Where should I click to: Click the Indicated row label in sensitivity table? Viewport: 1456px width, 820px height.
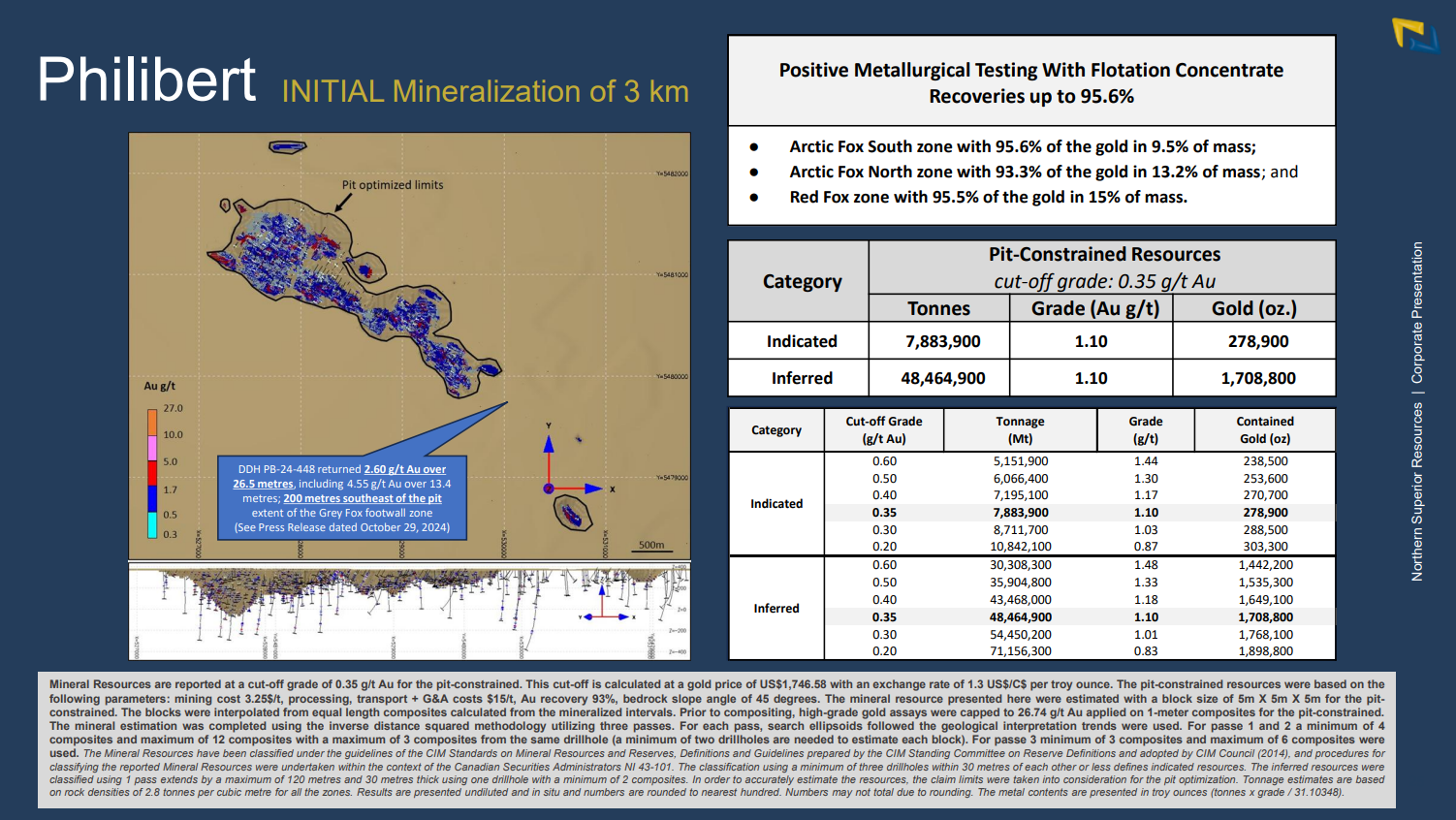tap(776, 504)
